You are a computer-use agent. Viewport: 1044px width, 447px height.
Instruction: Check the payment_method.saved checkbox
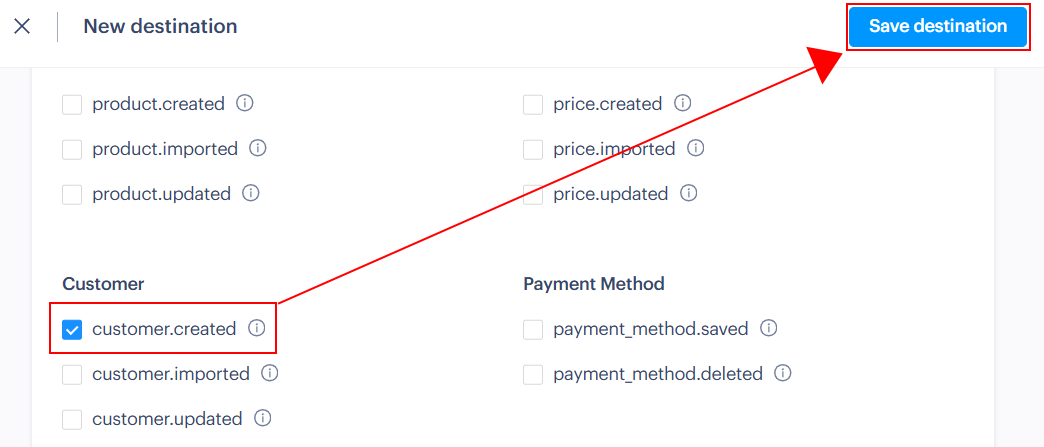click(533, 329)
